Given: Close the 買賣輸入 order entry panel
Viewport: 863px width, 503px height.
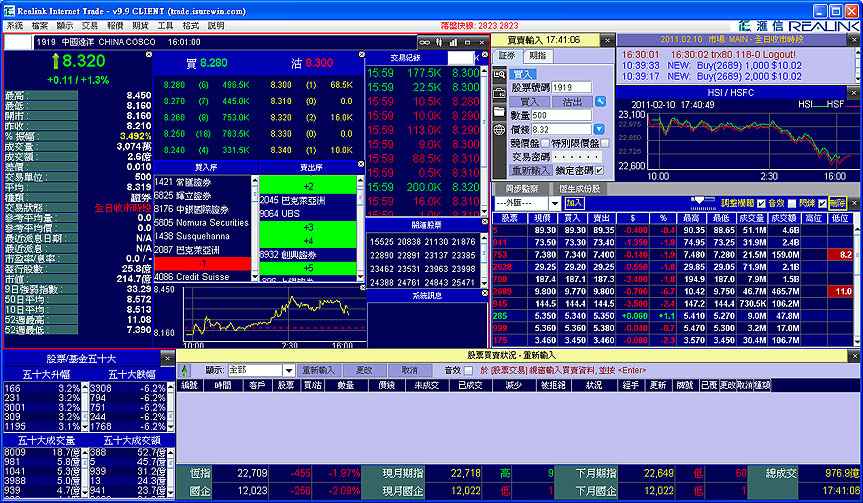Looking at the screenshot, I should click(x=608, y=40).
